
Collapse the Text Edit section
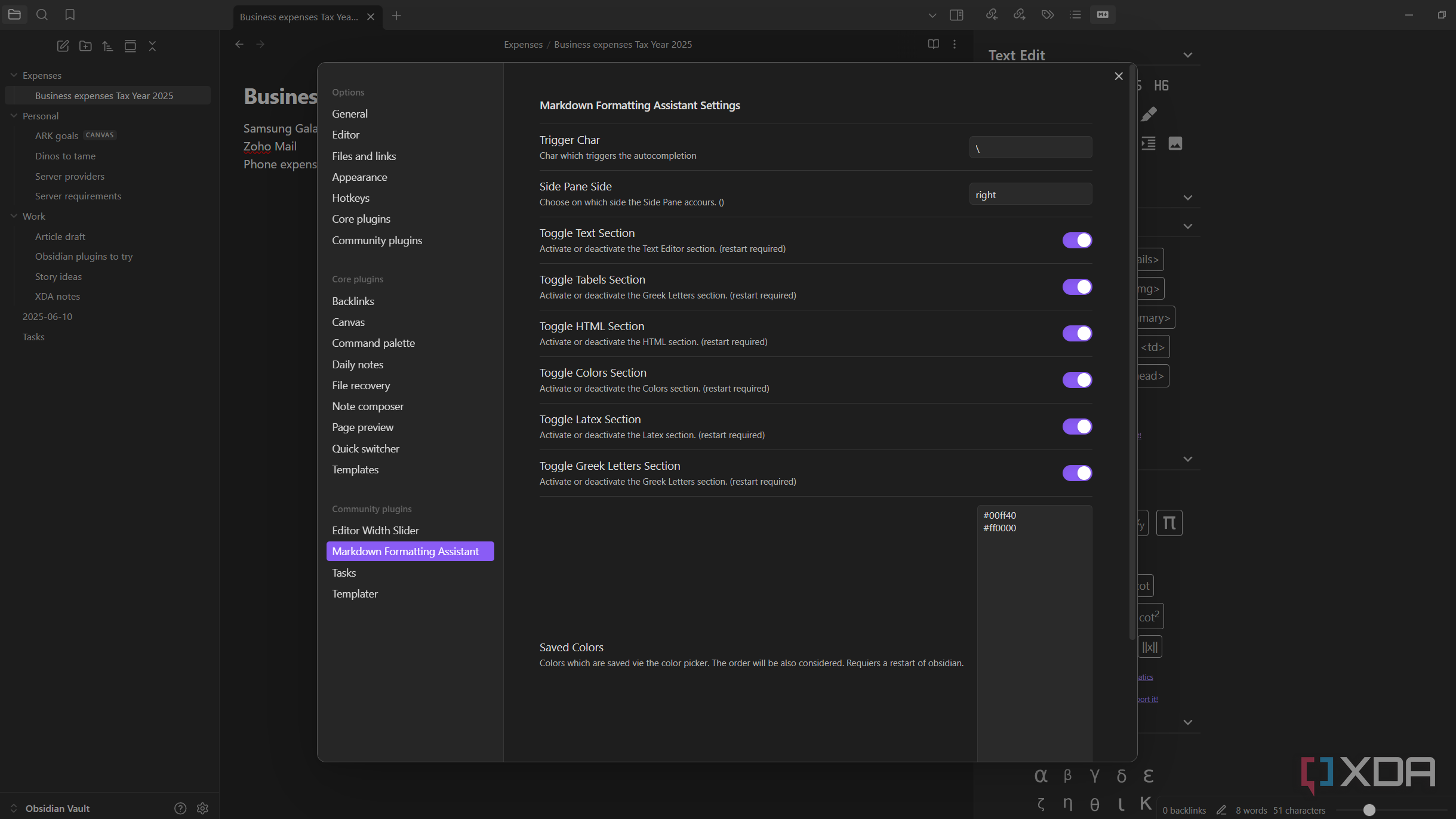(x=1188, y=56)
